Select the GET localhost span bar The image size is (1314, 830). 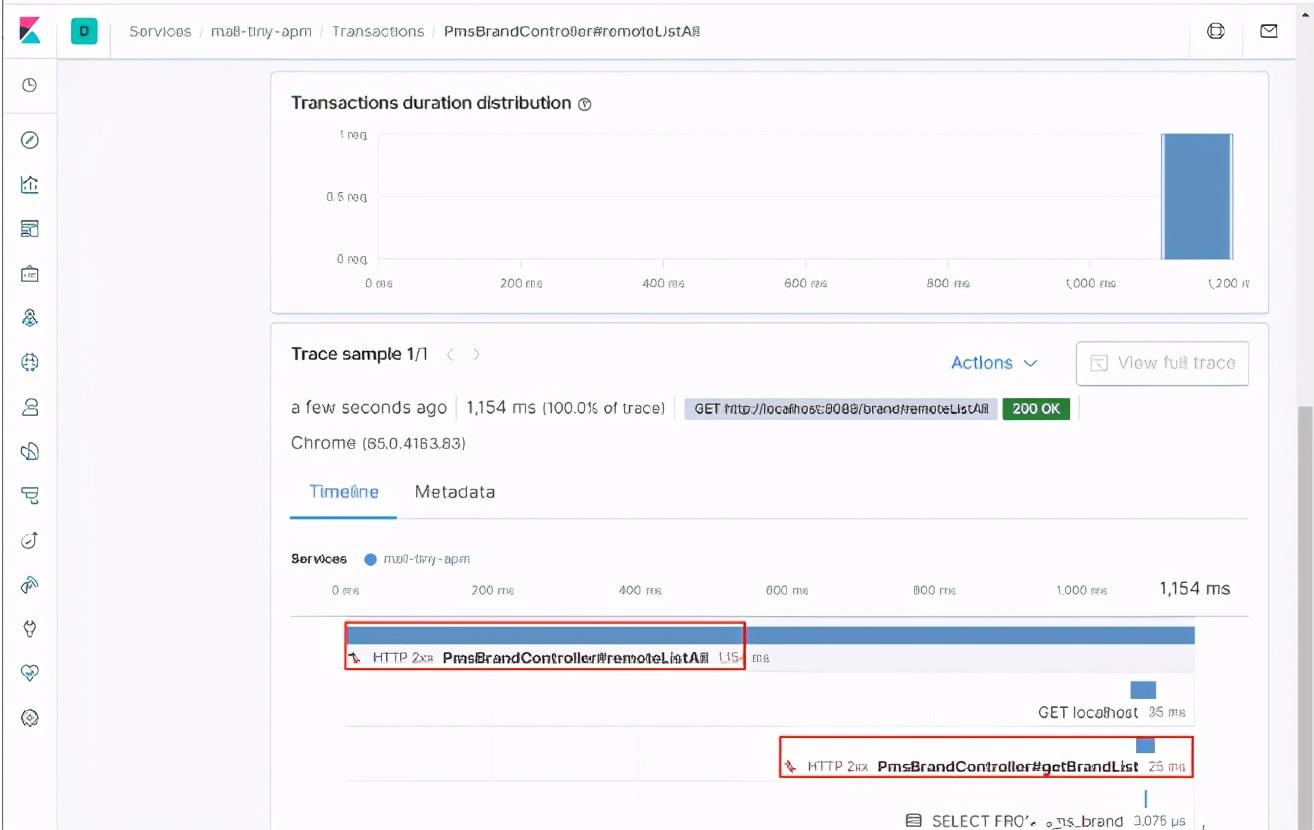[x=1143, y=690]
